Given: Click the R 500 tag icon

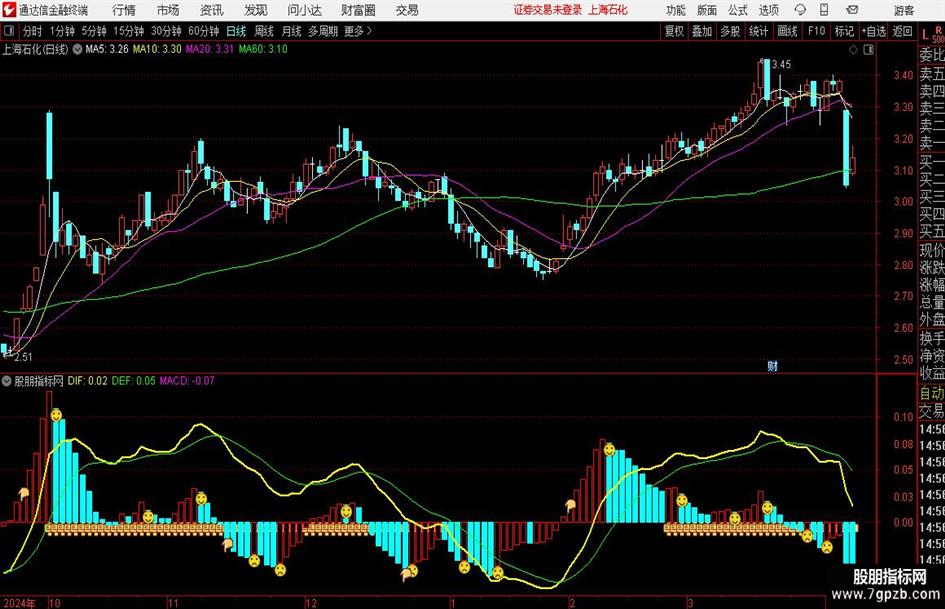Looking at the screenshot, I should tap(938, 34).
